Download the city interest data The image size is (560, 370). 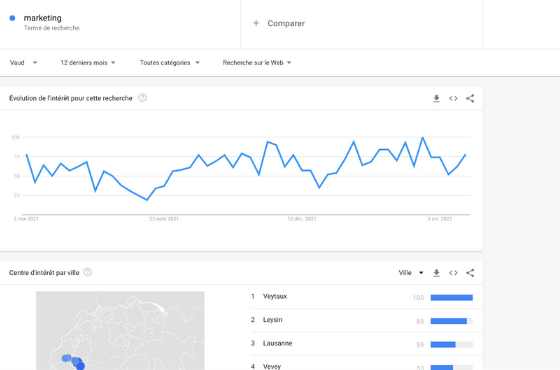point(436,273)
